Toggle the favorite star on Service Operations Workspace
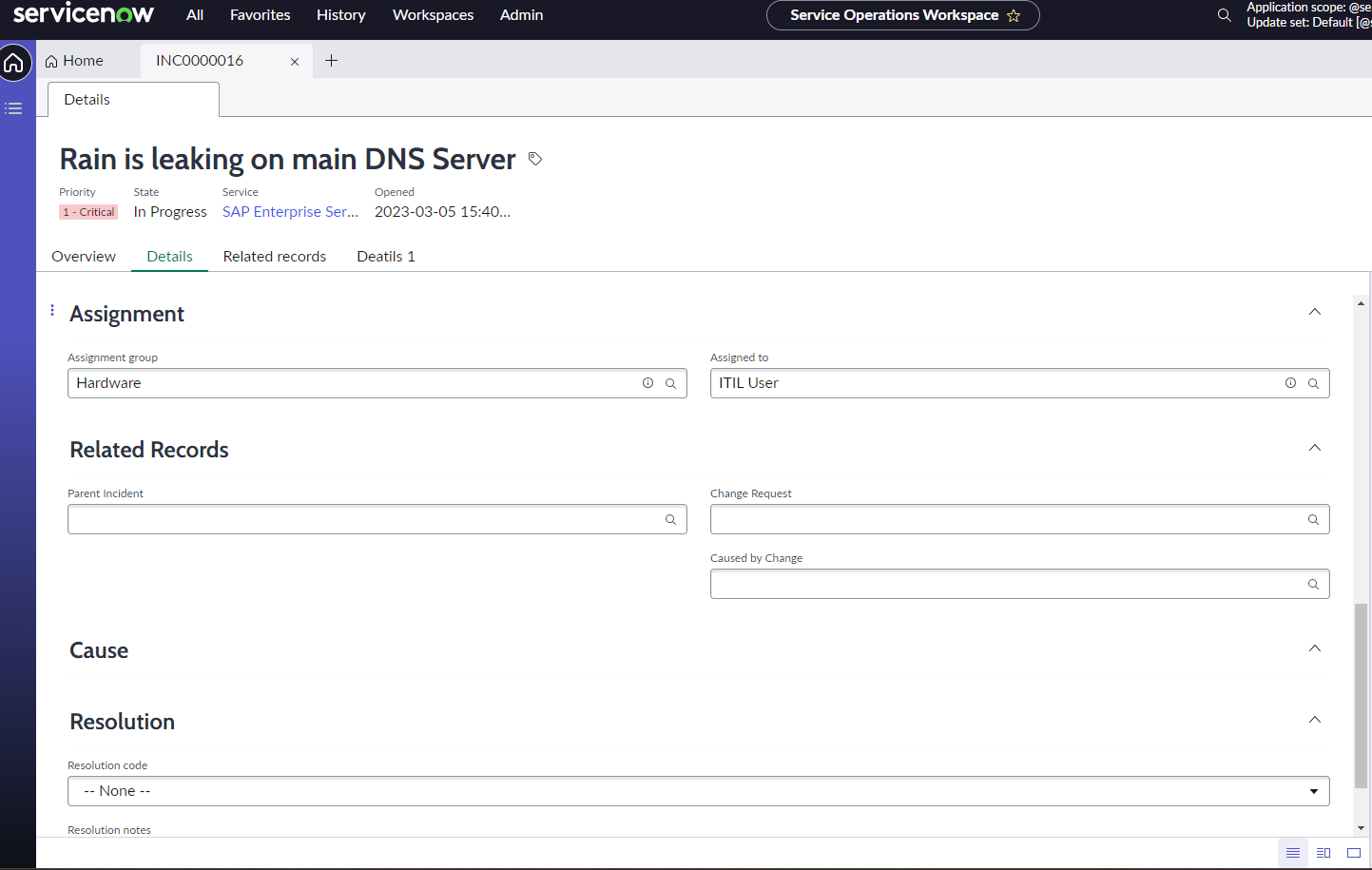The height and width of the screenshot is (870, 1372). click(x=1014, y=15)
